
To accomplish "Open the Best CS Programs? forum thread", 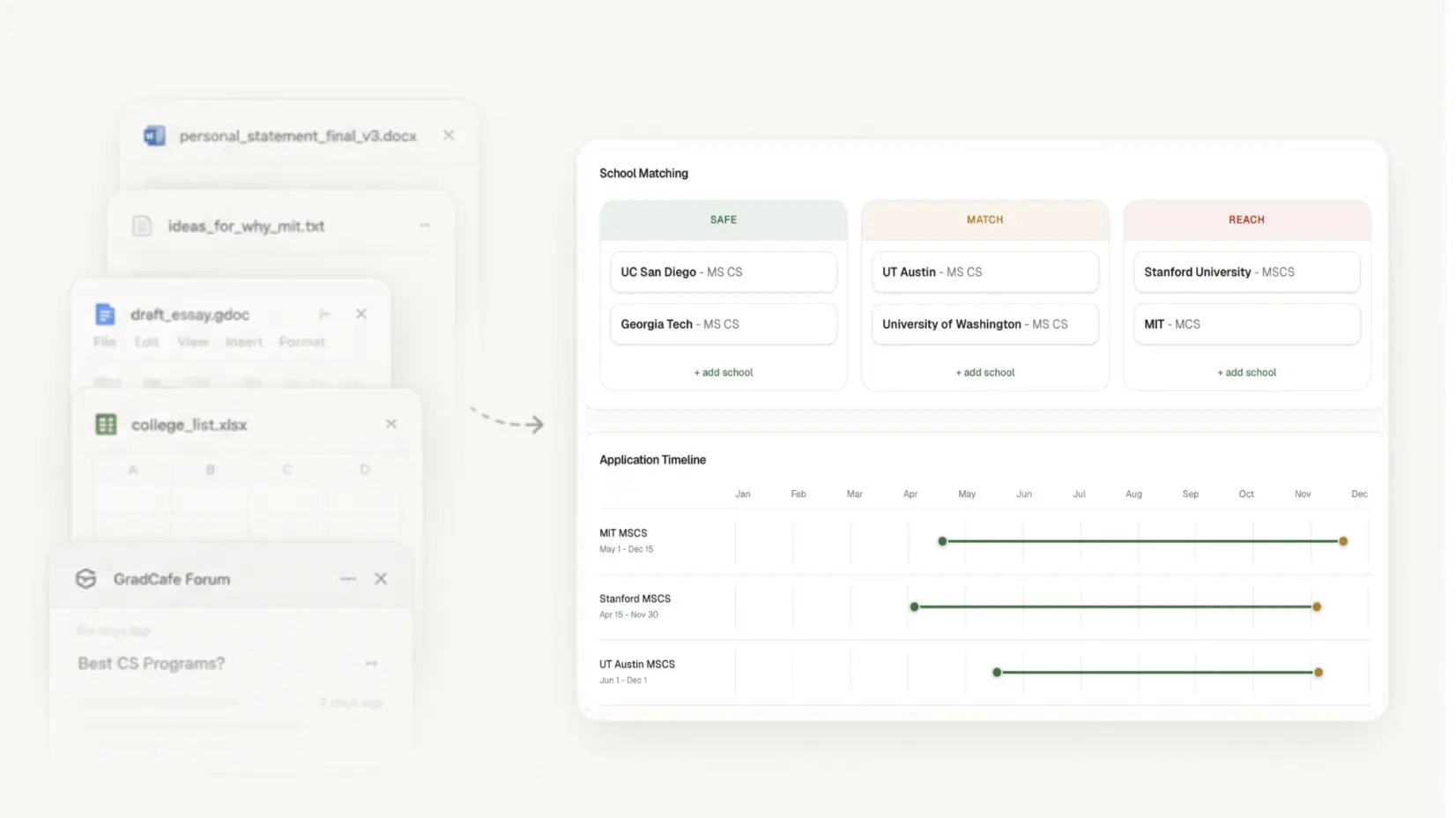I will point(152,663).
